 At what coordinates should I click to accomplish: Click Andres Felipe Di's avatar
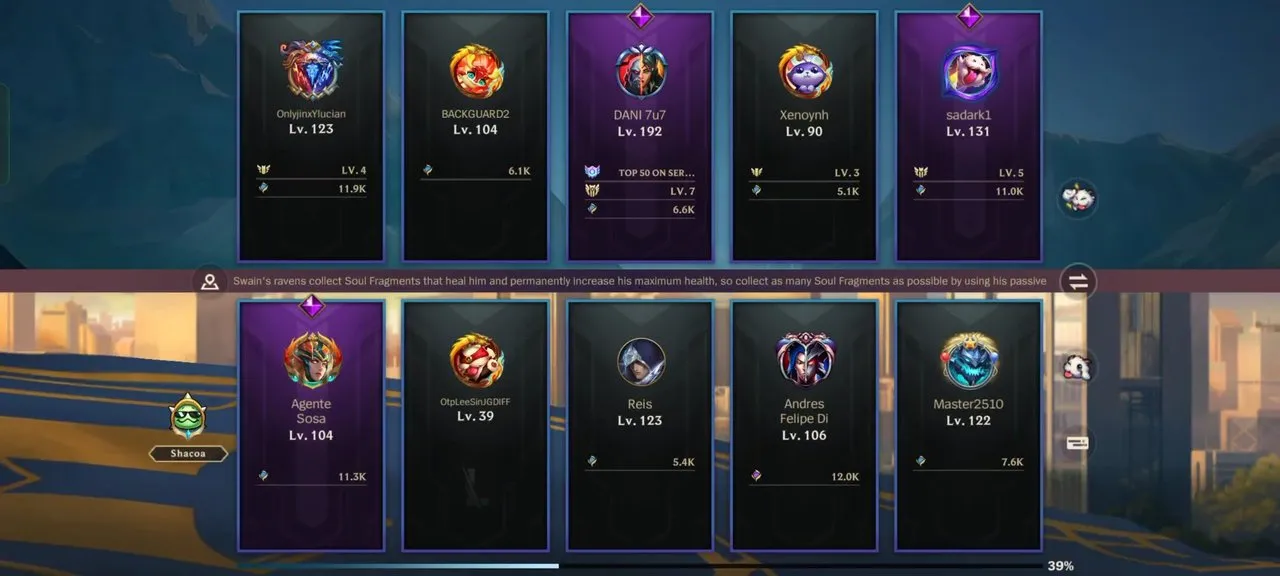pyautogui.click(x=805, y=360)
